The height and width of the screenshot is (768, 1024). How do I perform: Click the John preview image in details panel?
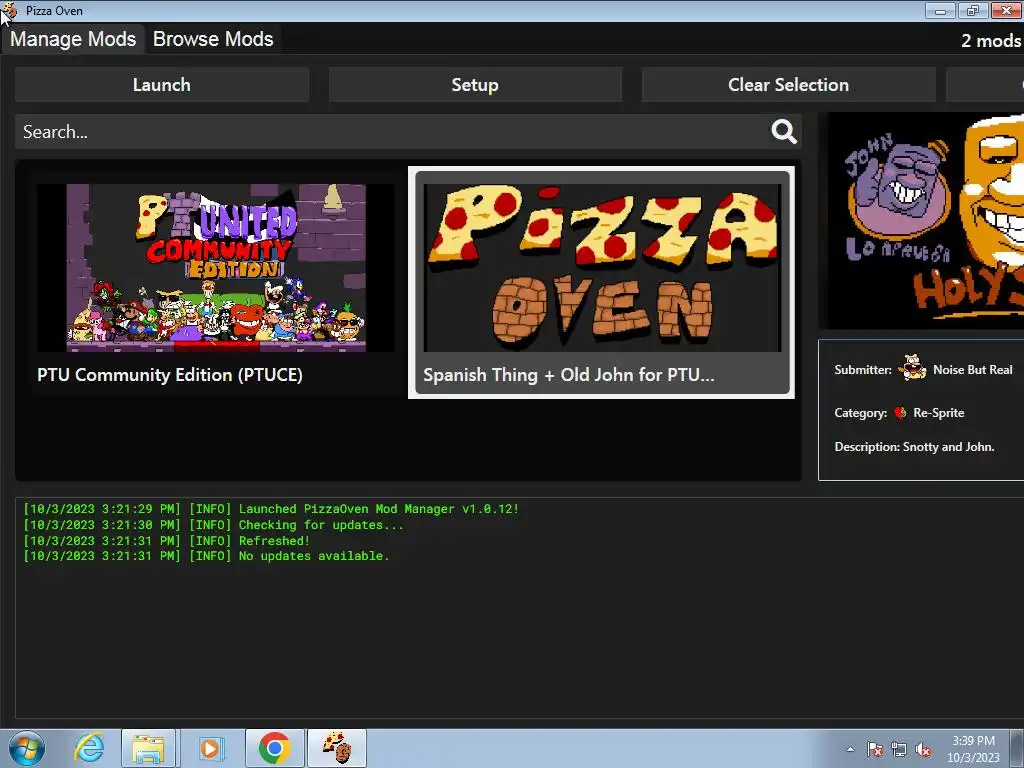pos(925,221)
